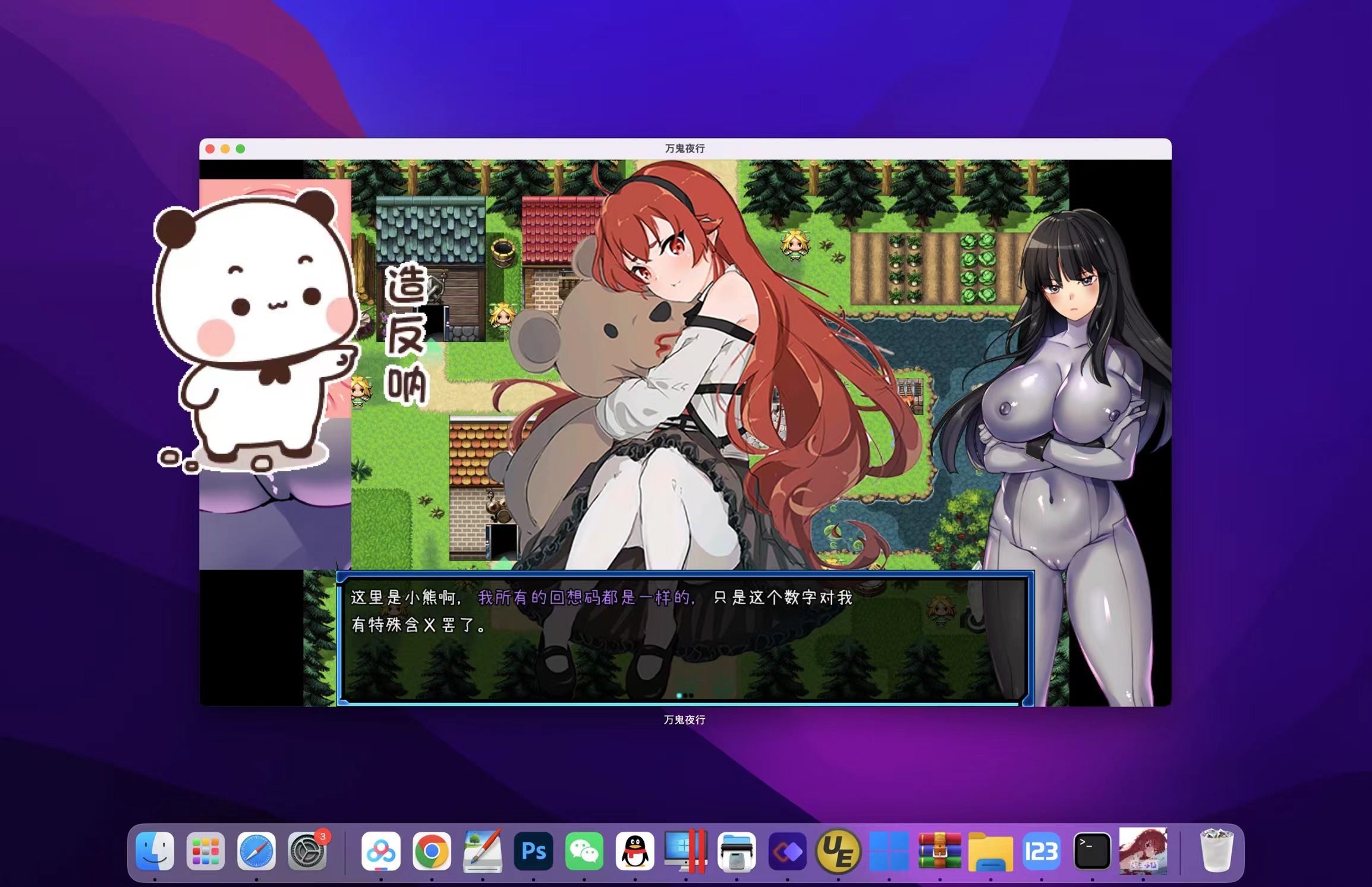Open the yellow folder Dock icon
Screen dimensions: 1372x887
(990, 851)
